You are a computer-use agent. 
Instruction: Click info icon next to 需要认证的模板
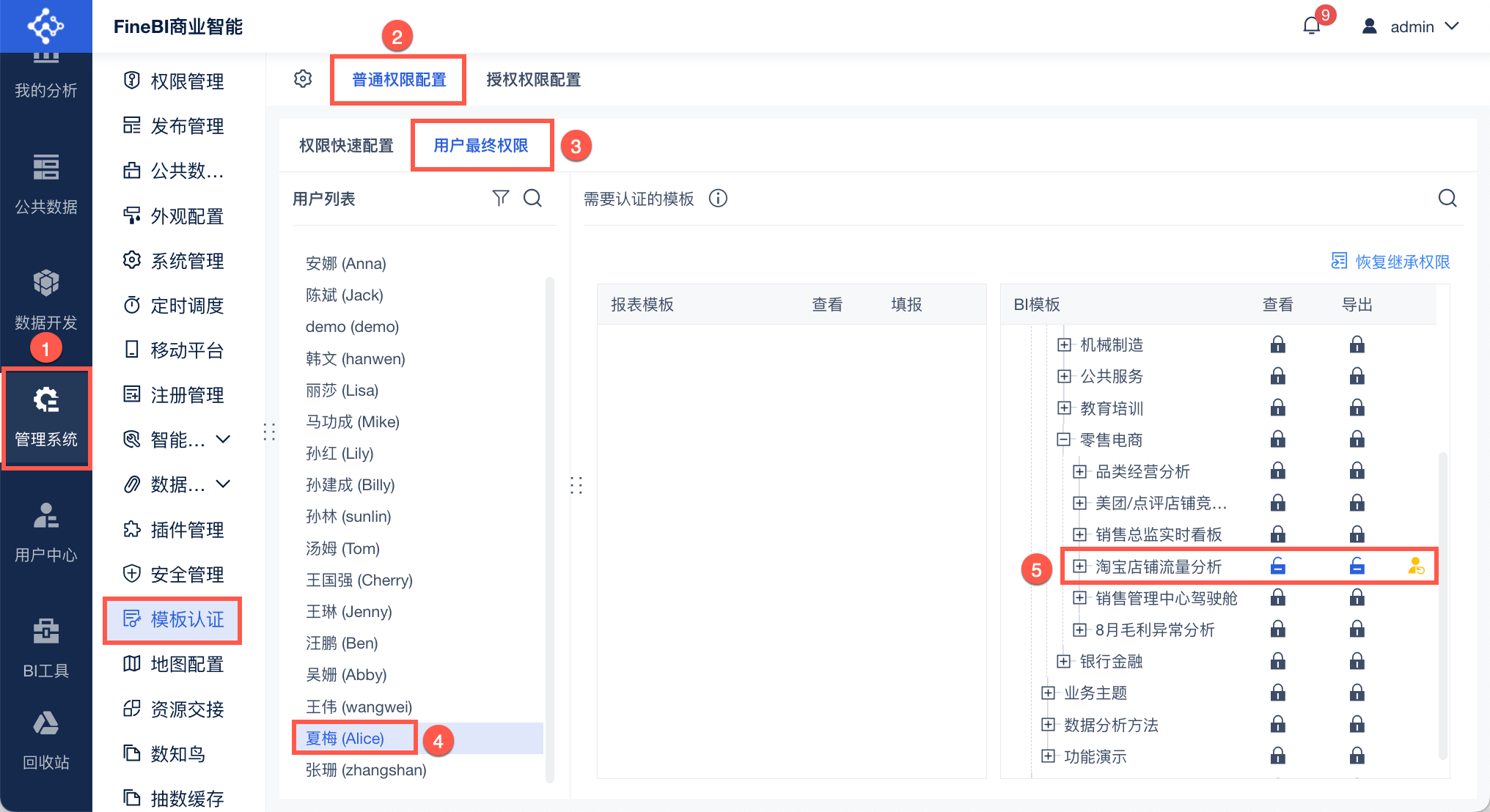click(718, 199)
